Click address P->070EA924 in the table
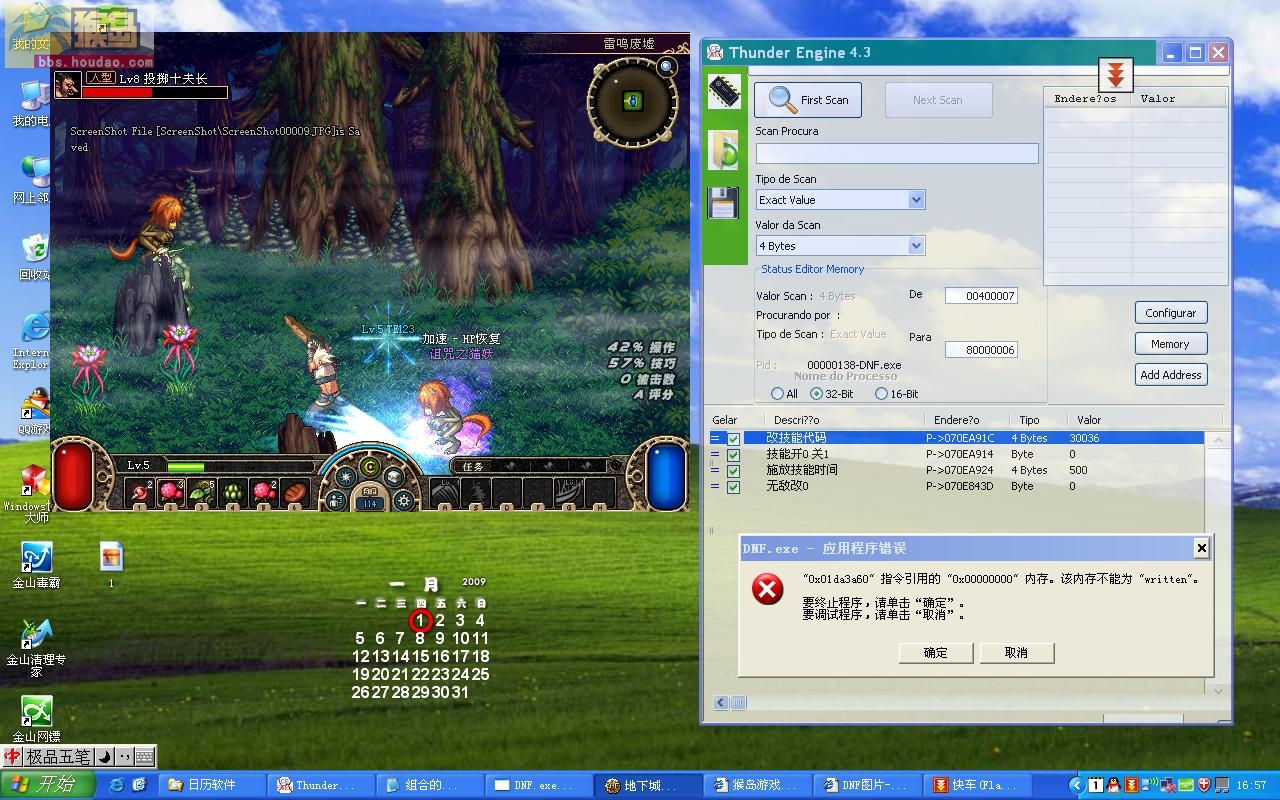1280x800 pixels. point(959,470)
